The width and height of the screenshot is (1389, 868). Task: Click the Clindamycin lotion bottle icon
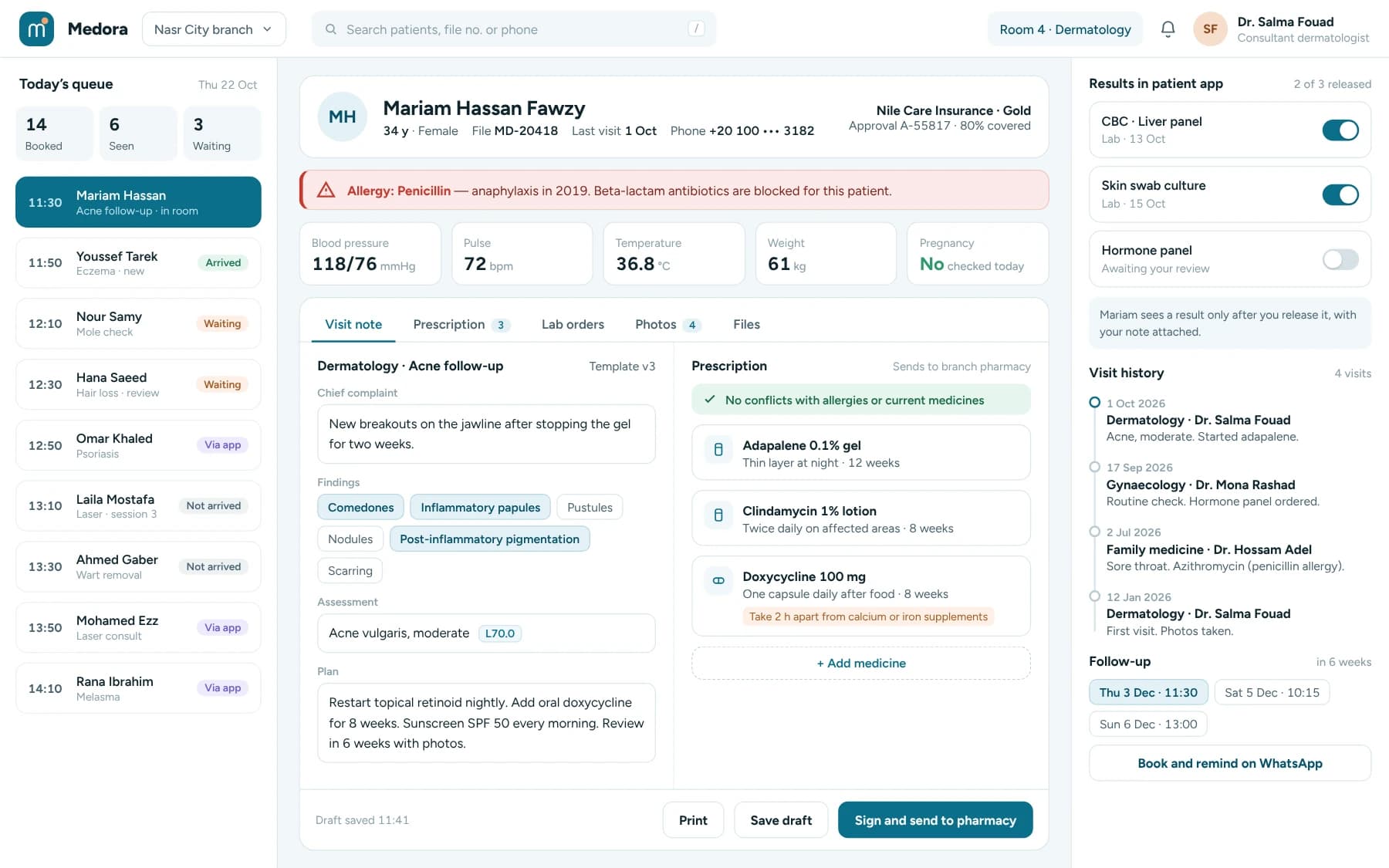(x=718, y=515)
